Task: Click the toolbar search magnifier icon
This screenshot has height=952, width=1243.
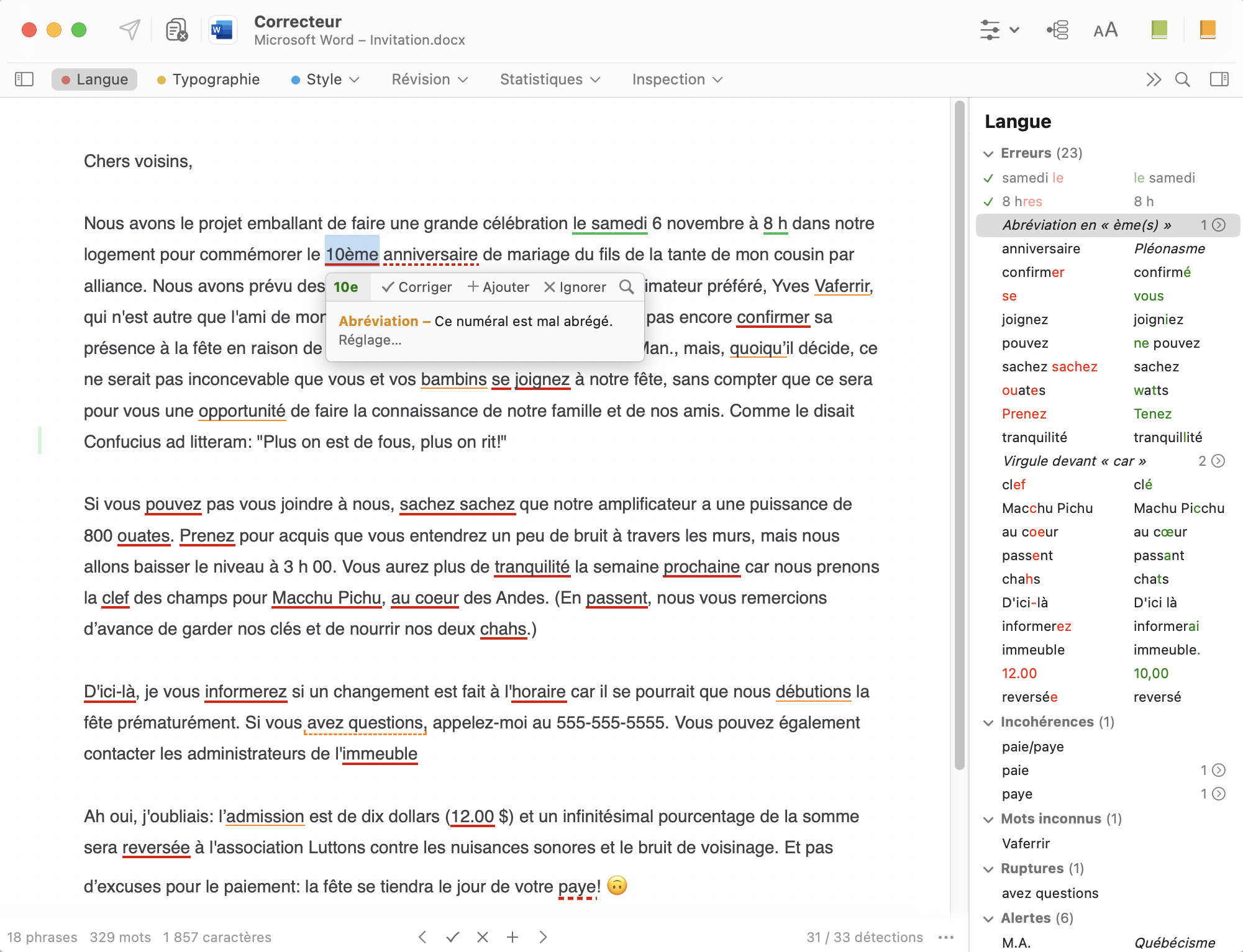Action: [1182, 79]
